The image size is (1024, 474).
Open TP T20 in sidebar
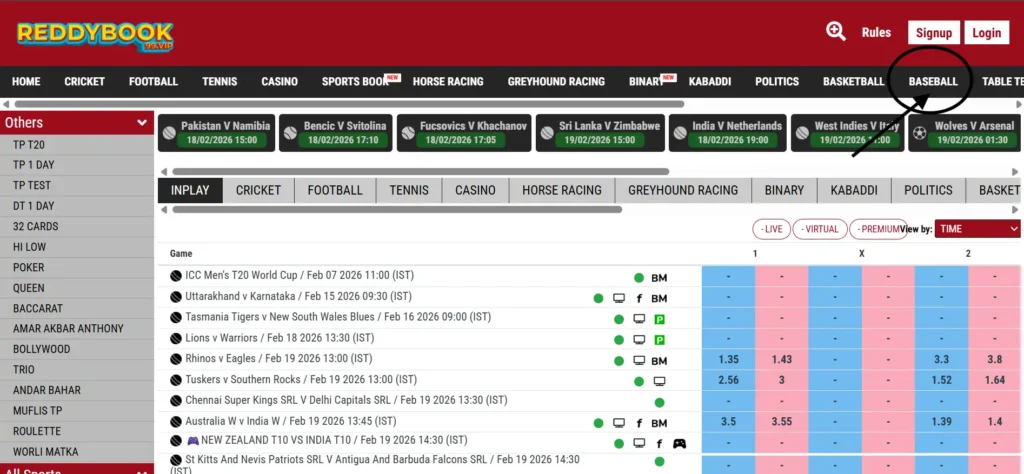coord(77,144)
